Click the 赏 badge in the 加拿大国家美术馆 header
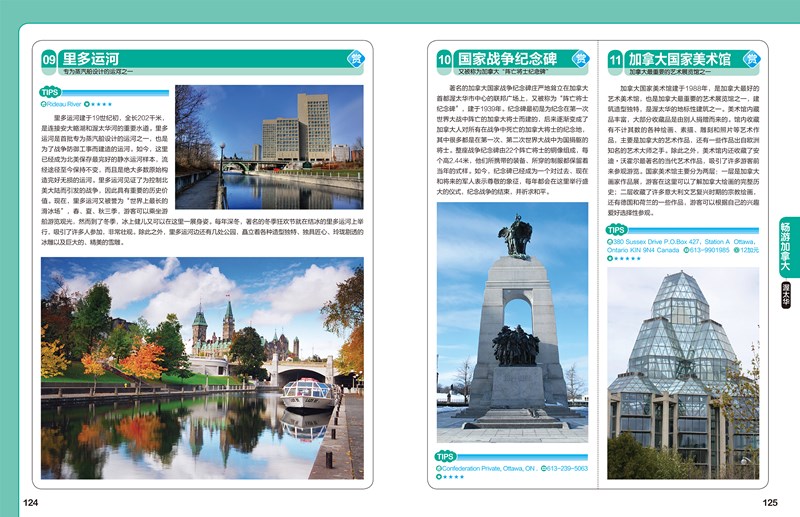800x517 pixels. point(752,58)
